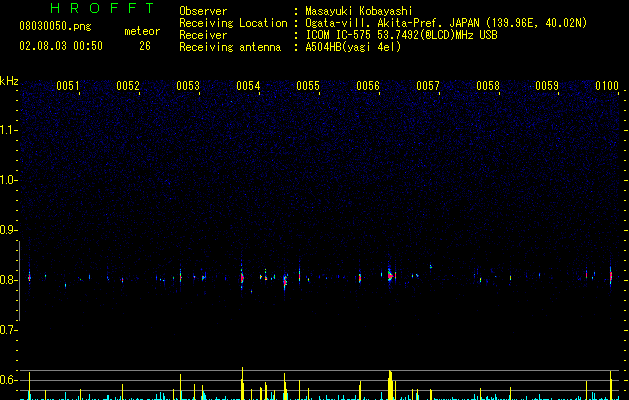Click the 0100 time marker
Viewport: 629px width, 400px height.
tap(607, 86)
